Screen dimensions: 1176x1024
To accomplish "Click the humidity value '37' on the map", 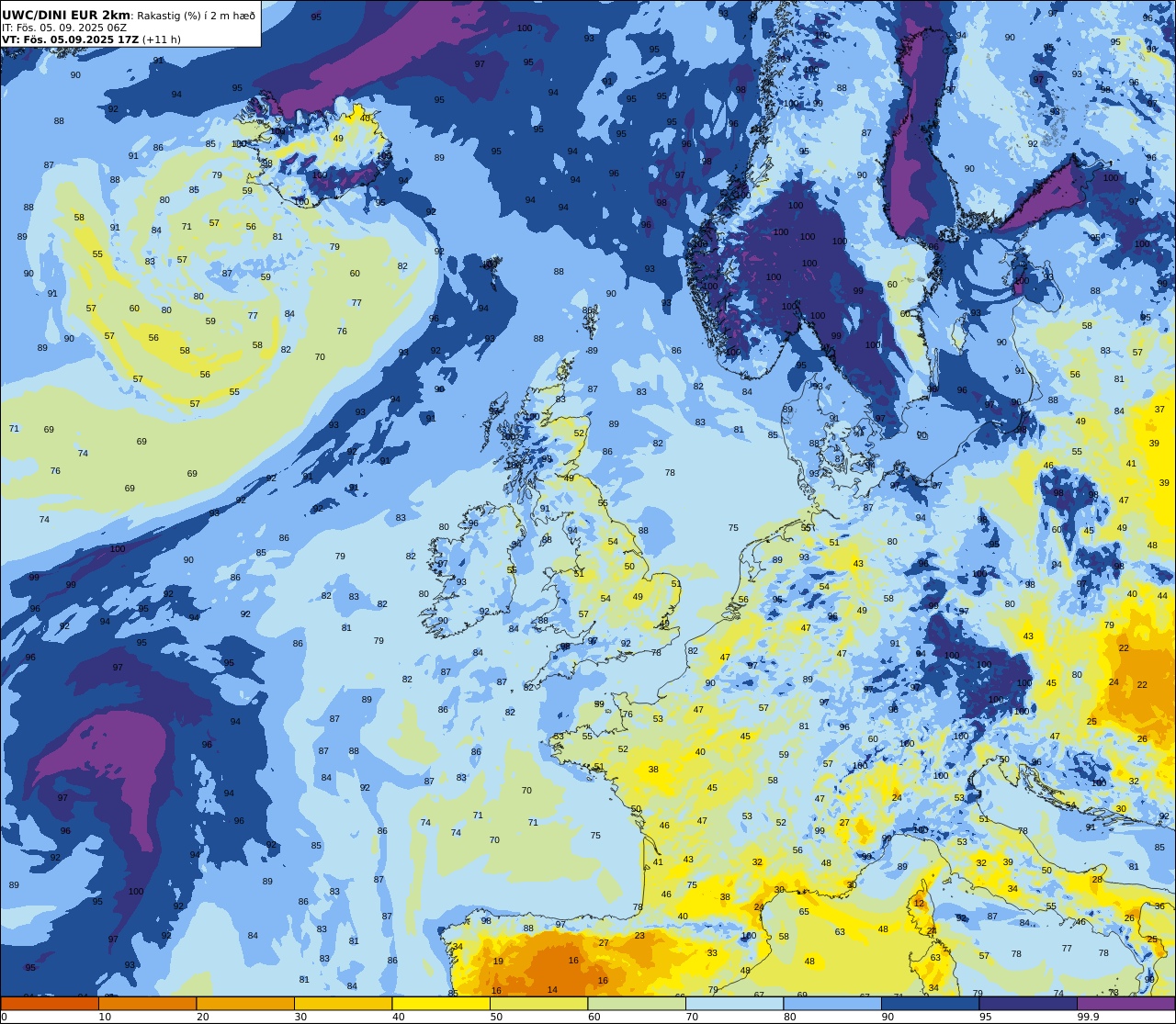I will click(1159, 410).
